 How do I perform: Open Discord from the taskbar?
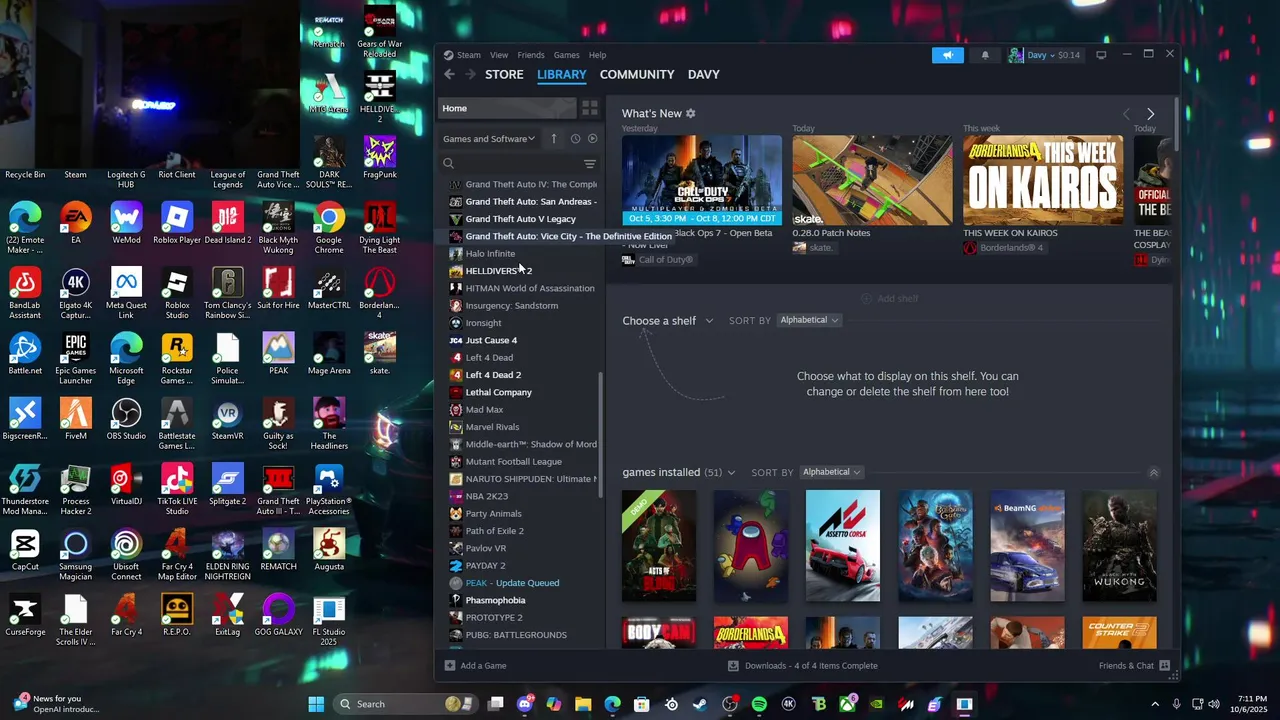525,704
